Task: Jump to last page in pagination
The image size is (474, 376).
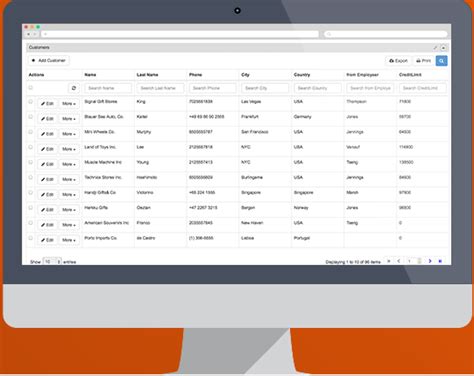Action: click(x=440, y=261)
